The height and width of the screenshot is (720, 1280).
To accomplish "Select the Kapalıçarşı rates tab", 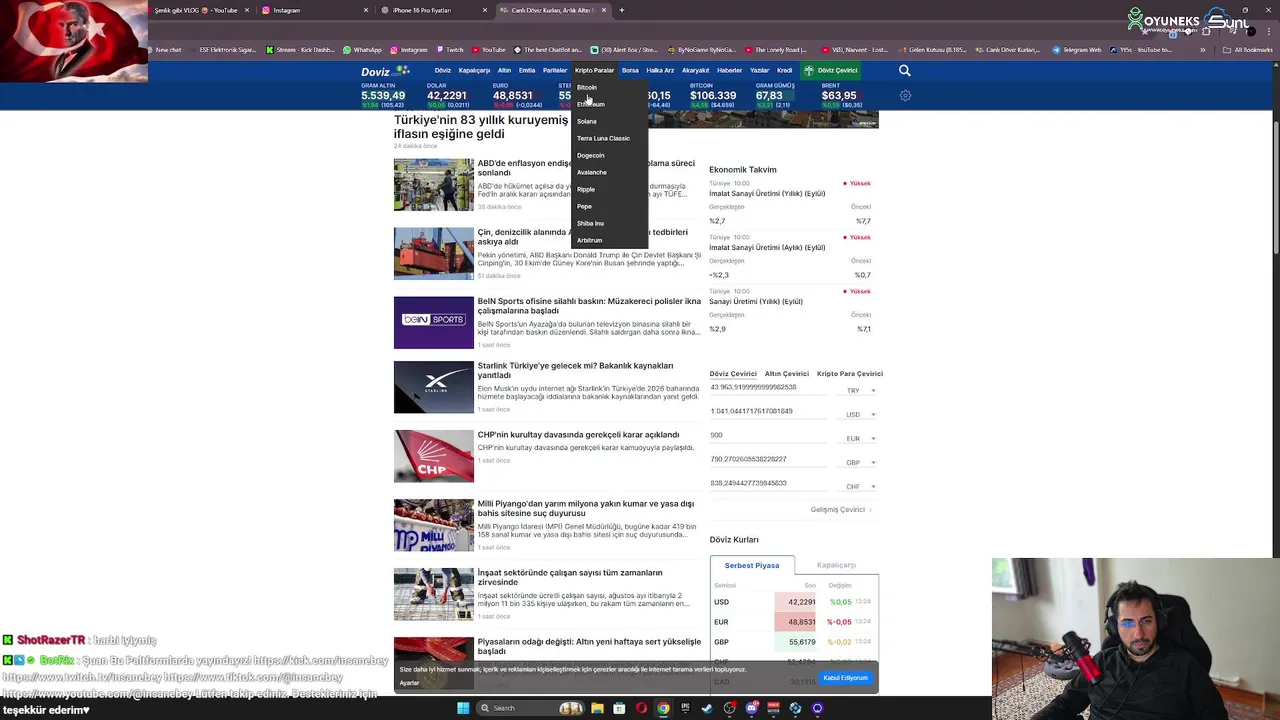I will (836, 565).
